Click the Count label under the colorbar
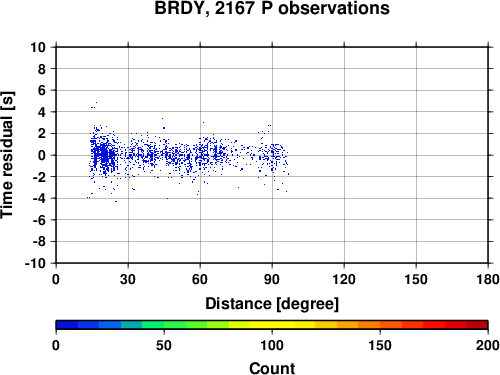 click(272, 368)
